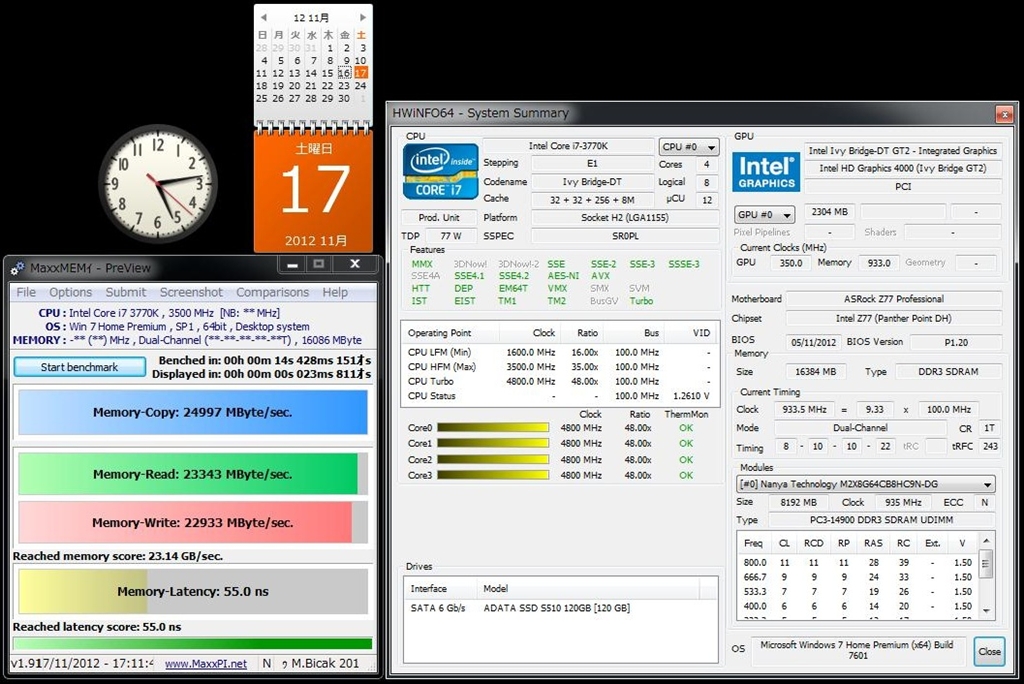This screenshot has width=1024, height=684.
Task: Click the Close button in HWiNFO64
Action: [x=989, y=651]
